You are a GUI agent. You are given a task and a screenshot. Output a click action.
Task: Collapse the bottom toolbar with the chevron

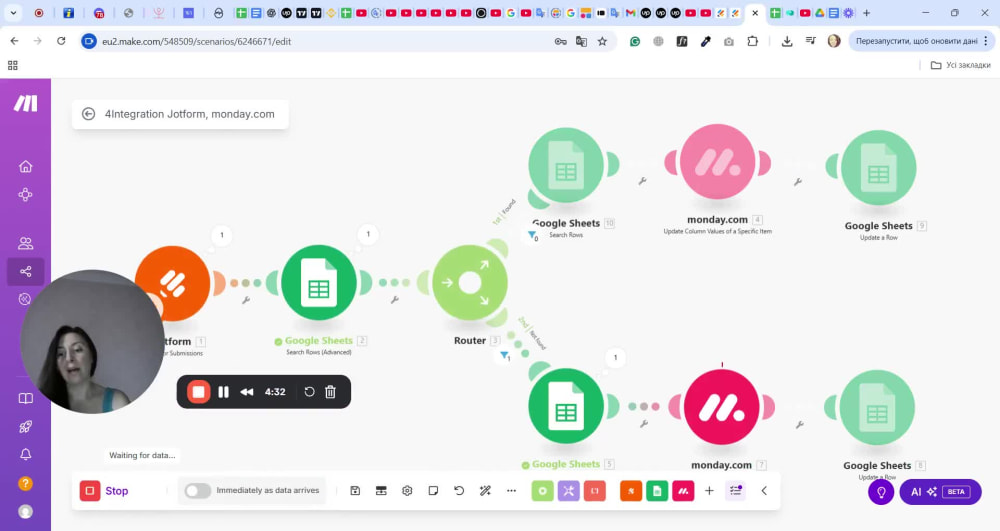[x=764, y=491]
